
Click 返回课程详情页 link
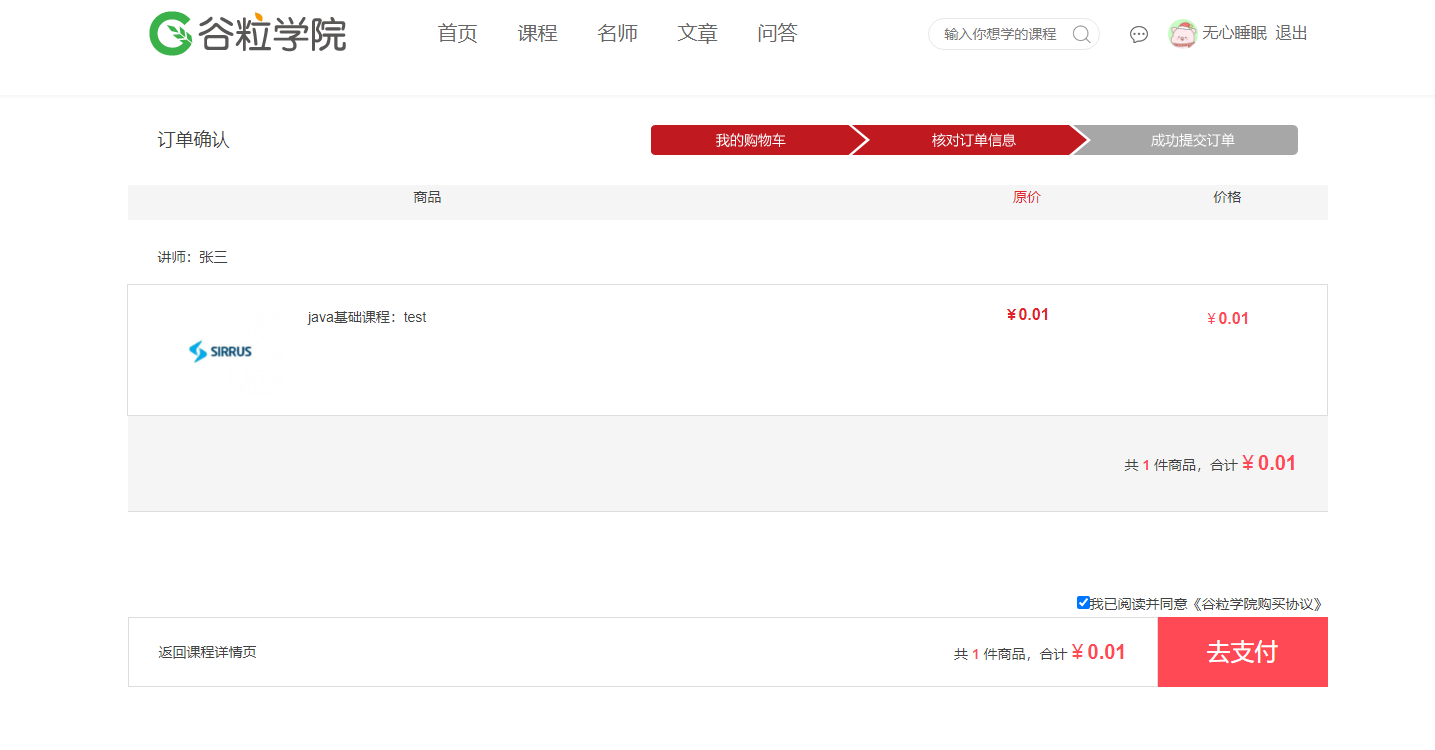tap(207, 652)
